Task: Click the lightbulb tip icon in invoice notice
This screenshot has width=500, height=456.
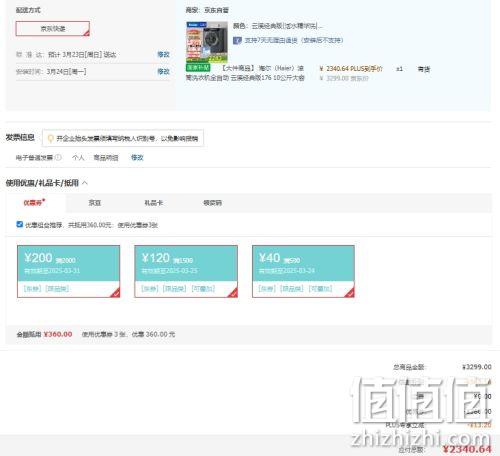Action: [50, 138]
